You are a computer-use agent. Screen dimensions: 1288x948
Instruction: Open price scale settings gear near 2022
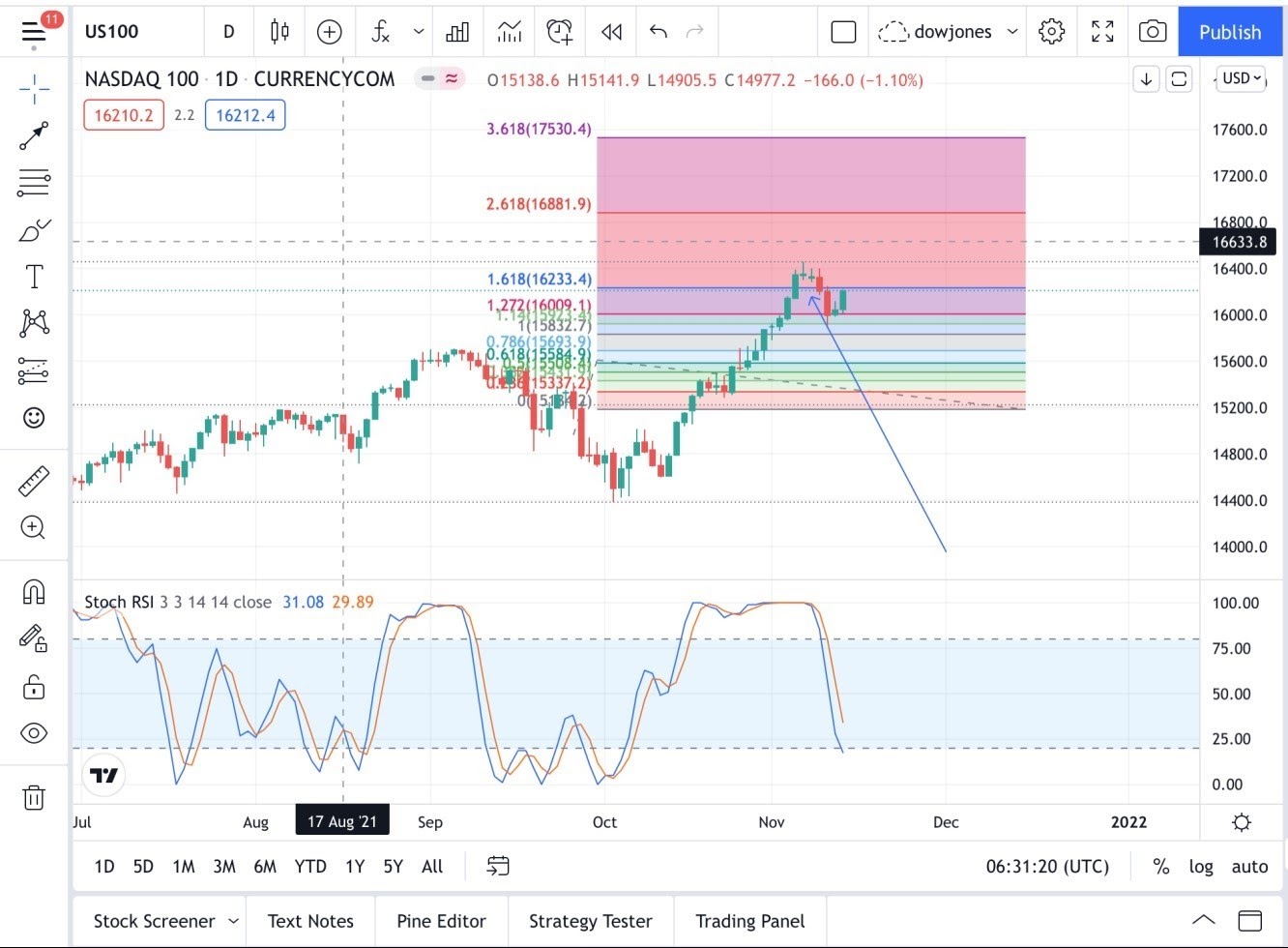pyautogui.click(x=1242, y=822)
